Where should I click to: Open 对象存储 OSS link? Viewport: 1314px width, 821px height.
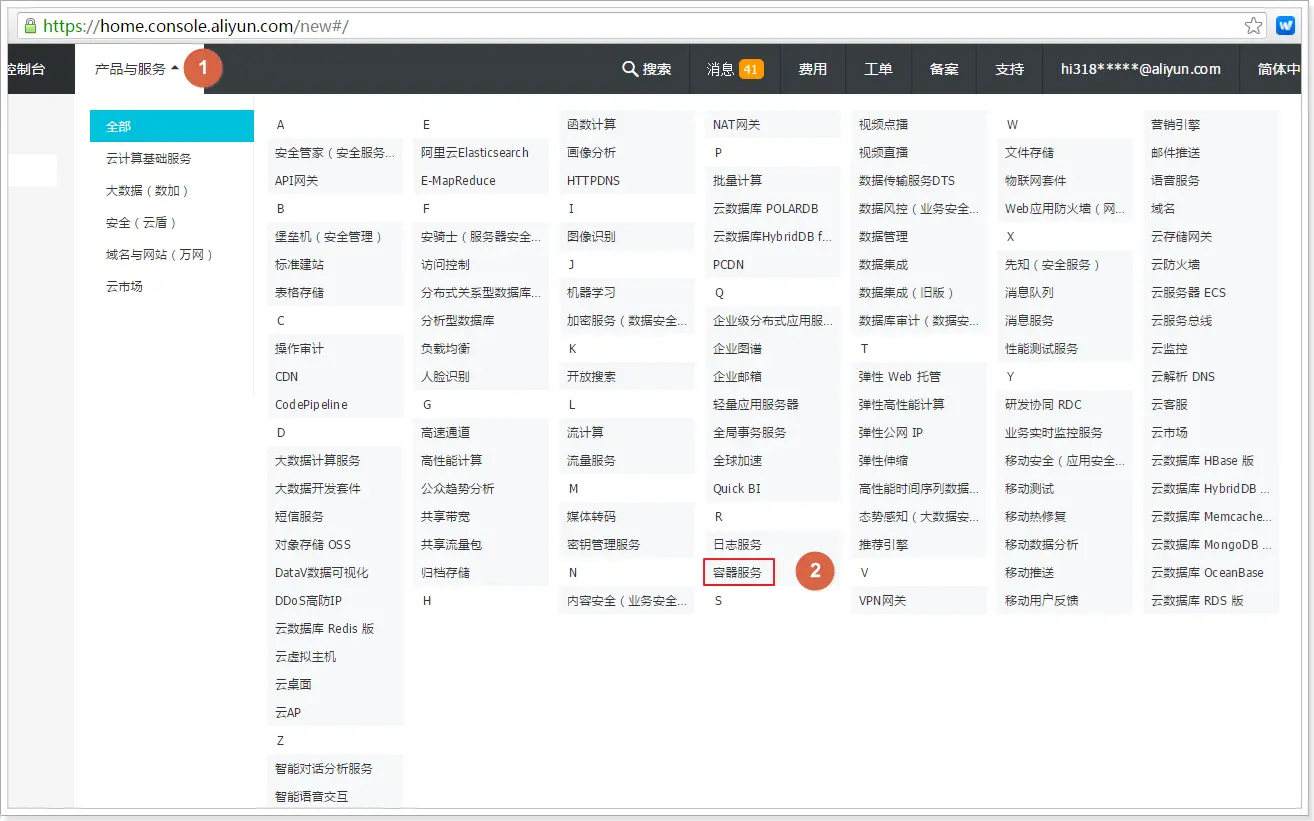(x=312, y=545)
